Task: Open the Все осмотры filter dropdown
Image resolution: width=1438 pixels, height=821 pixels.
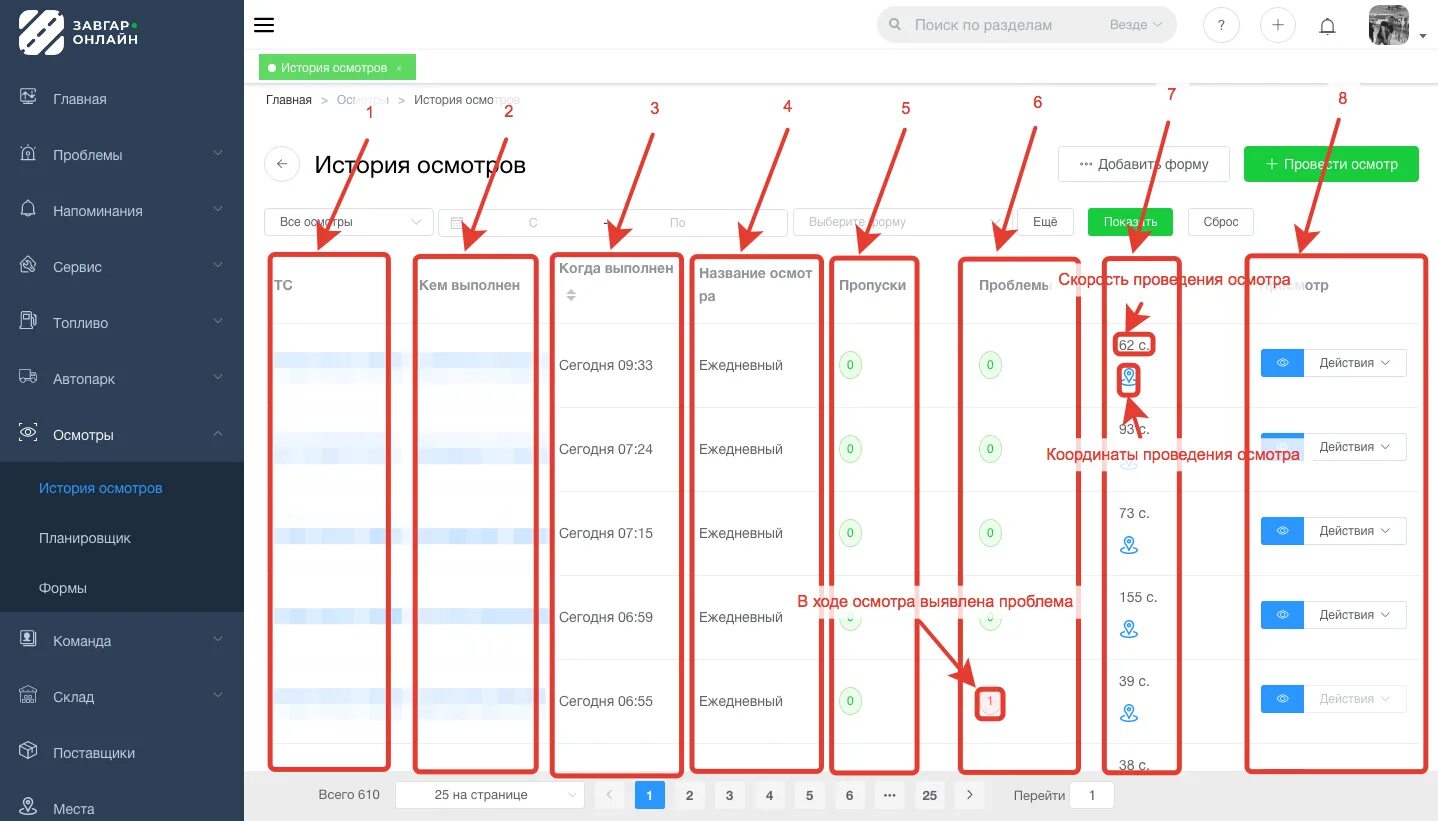Action: click(349, 222)
